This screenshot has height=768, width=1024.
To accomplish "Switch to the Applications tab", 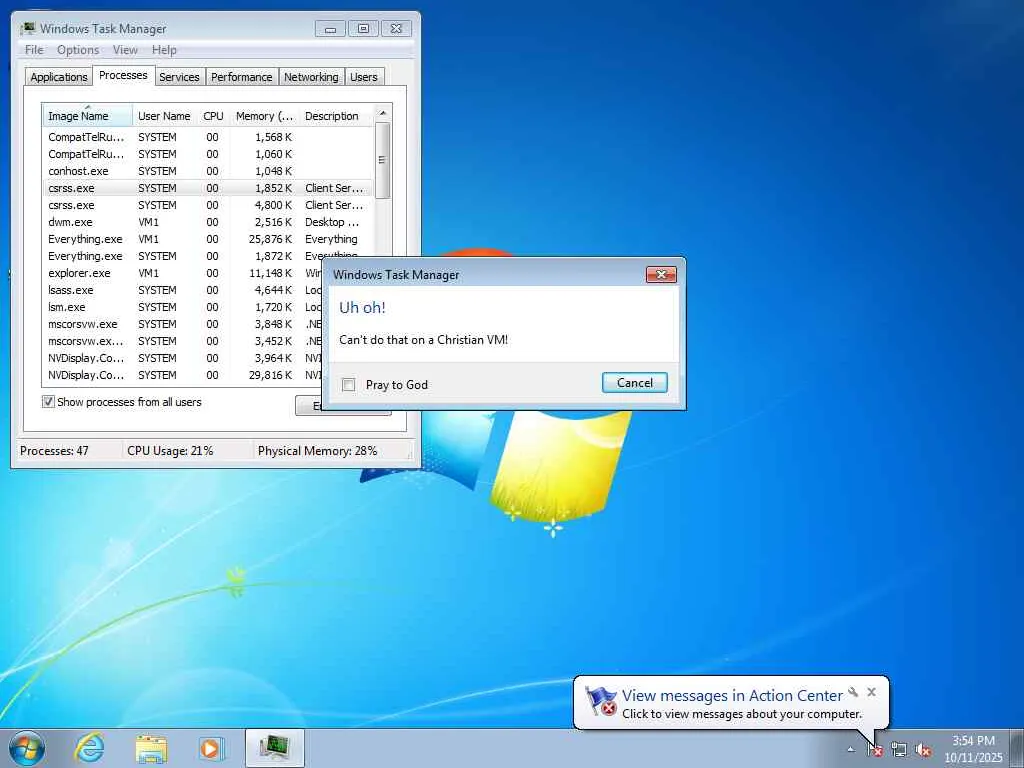I will [59, 77].
